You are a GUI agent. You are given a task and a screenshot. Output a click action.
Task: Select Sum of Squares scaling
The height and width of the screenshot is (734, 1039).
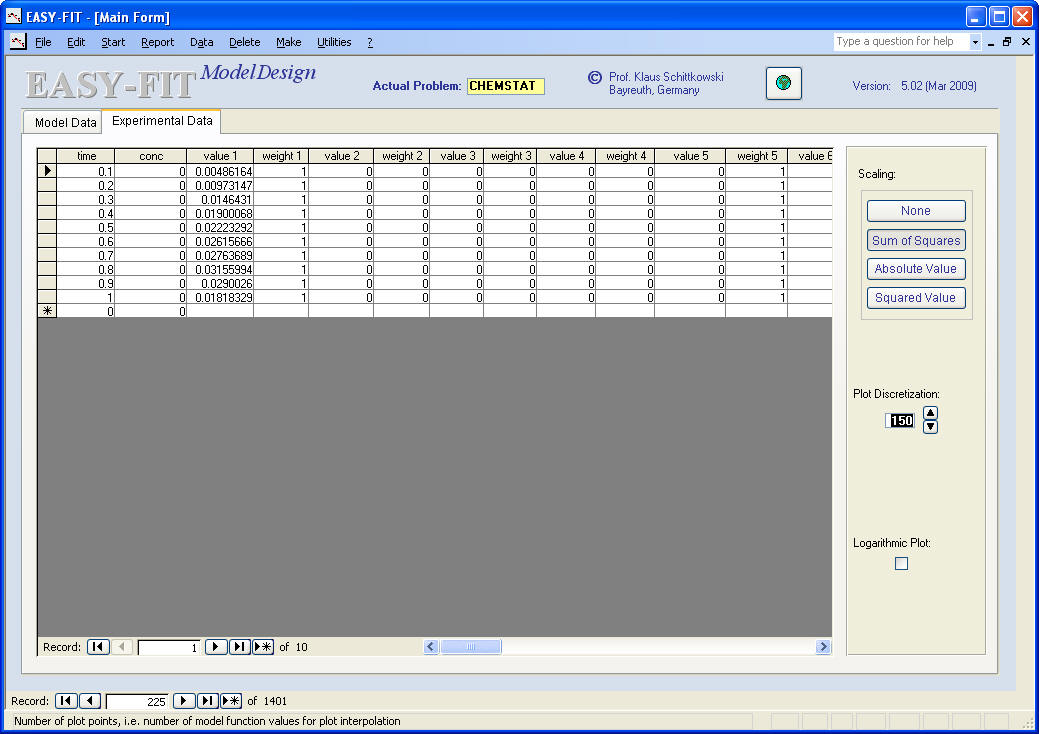tap(916, 240)
